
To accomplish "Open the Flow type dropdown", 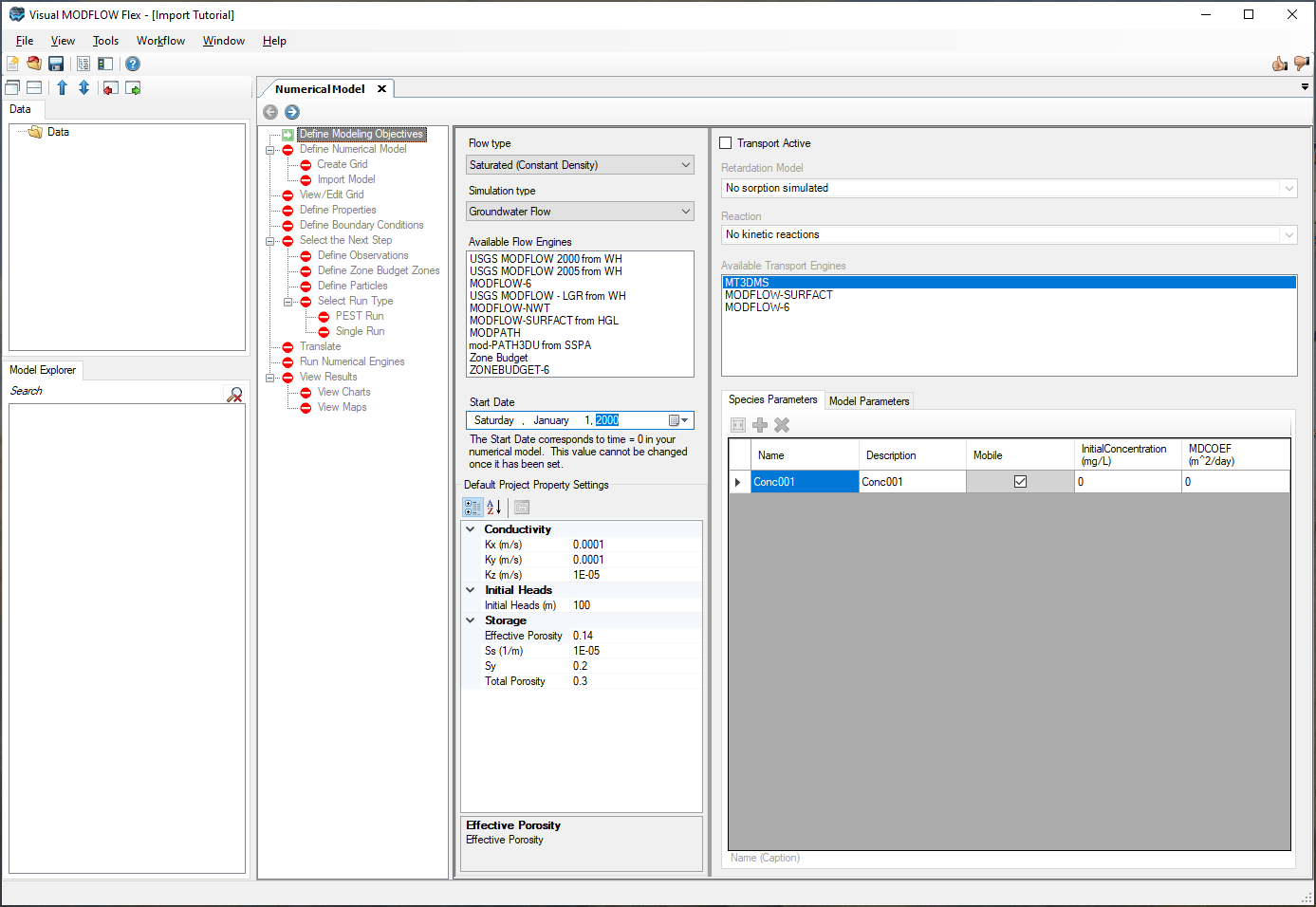I will (685, 164).
